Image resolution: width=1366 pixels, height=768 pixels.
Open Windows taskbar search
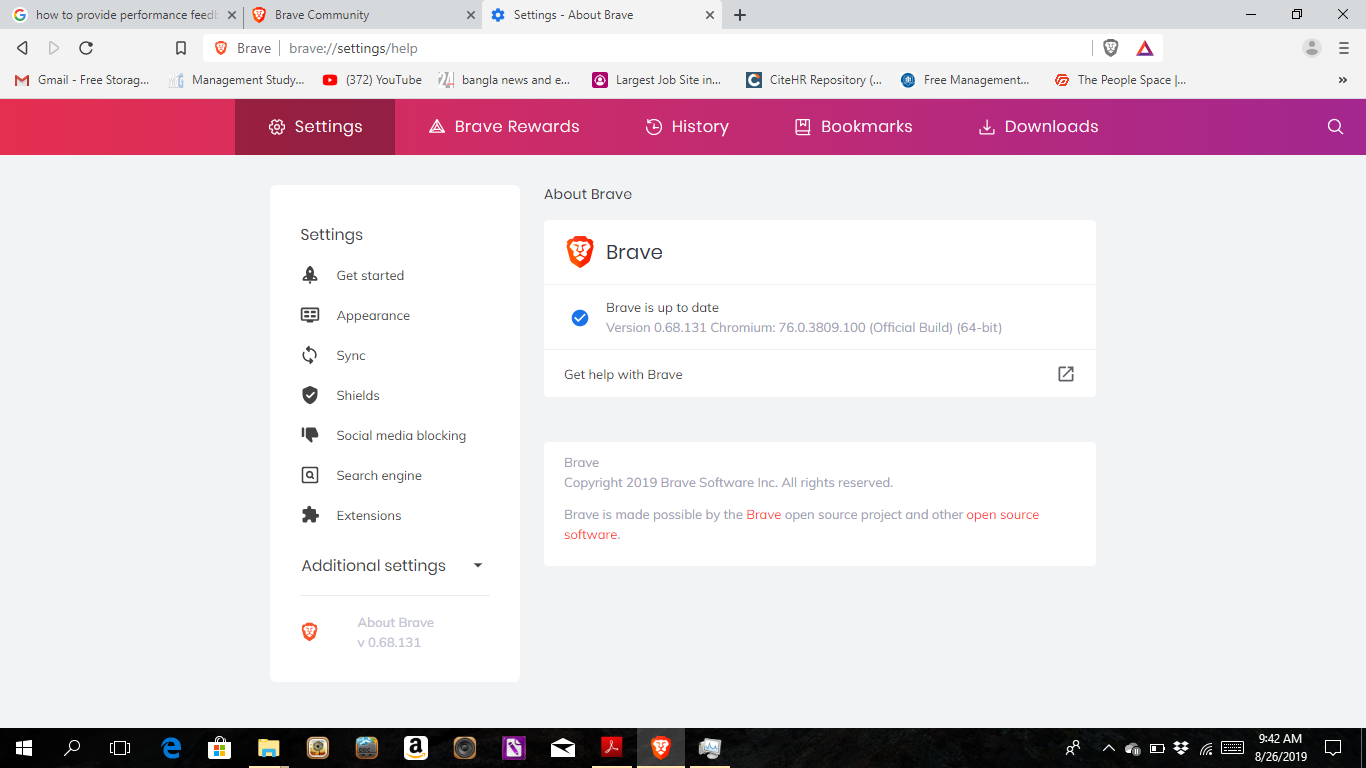(72, 748)
